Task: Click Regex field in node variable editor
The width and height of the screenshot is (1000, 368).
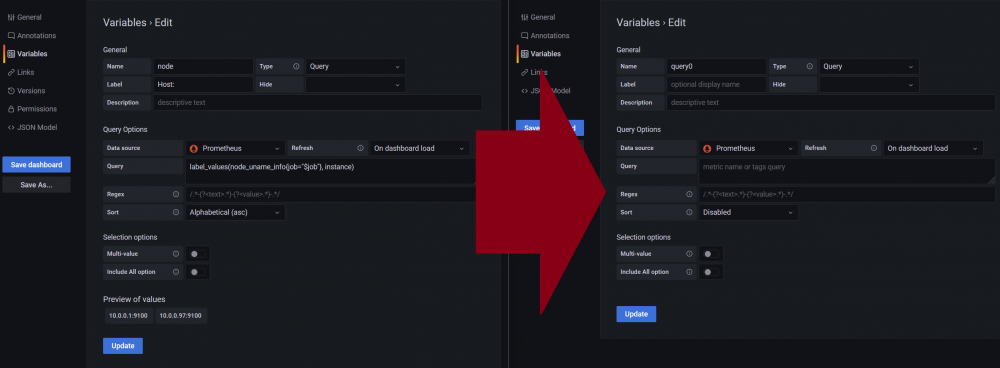Action: (x=331, y=194)
